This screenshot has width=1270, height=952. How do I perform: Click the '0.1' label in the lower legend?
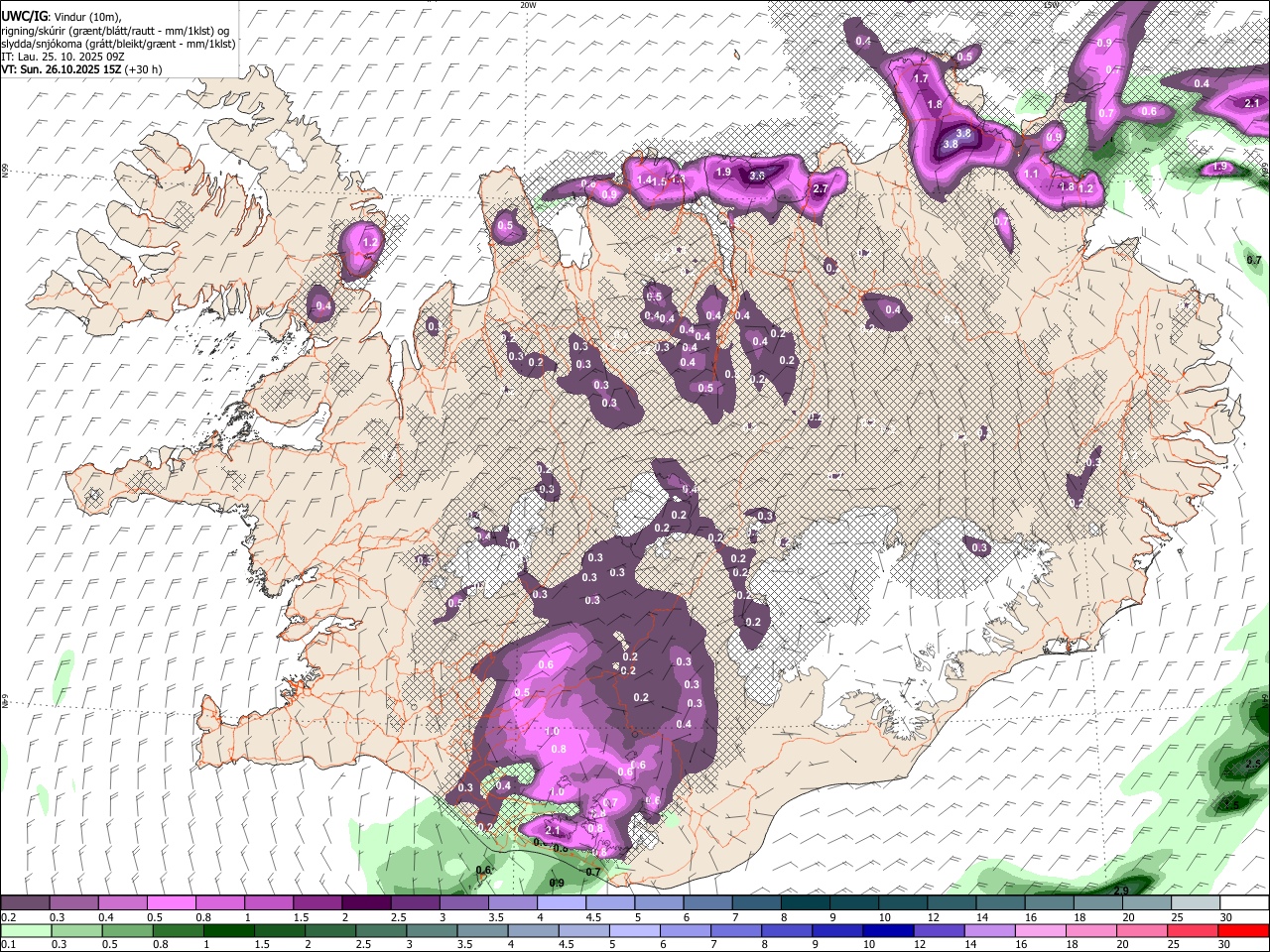point(8,944)
